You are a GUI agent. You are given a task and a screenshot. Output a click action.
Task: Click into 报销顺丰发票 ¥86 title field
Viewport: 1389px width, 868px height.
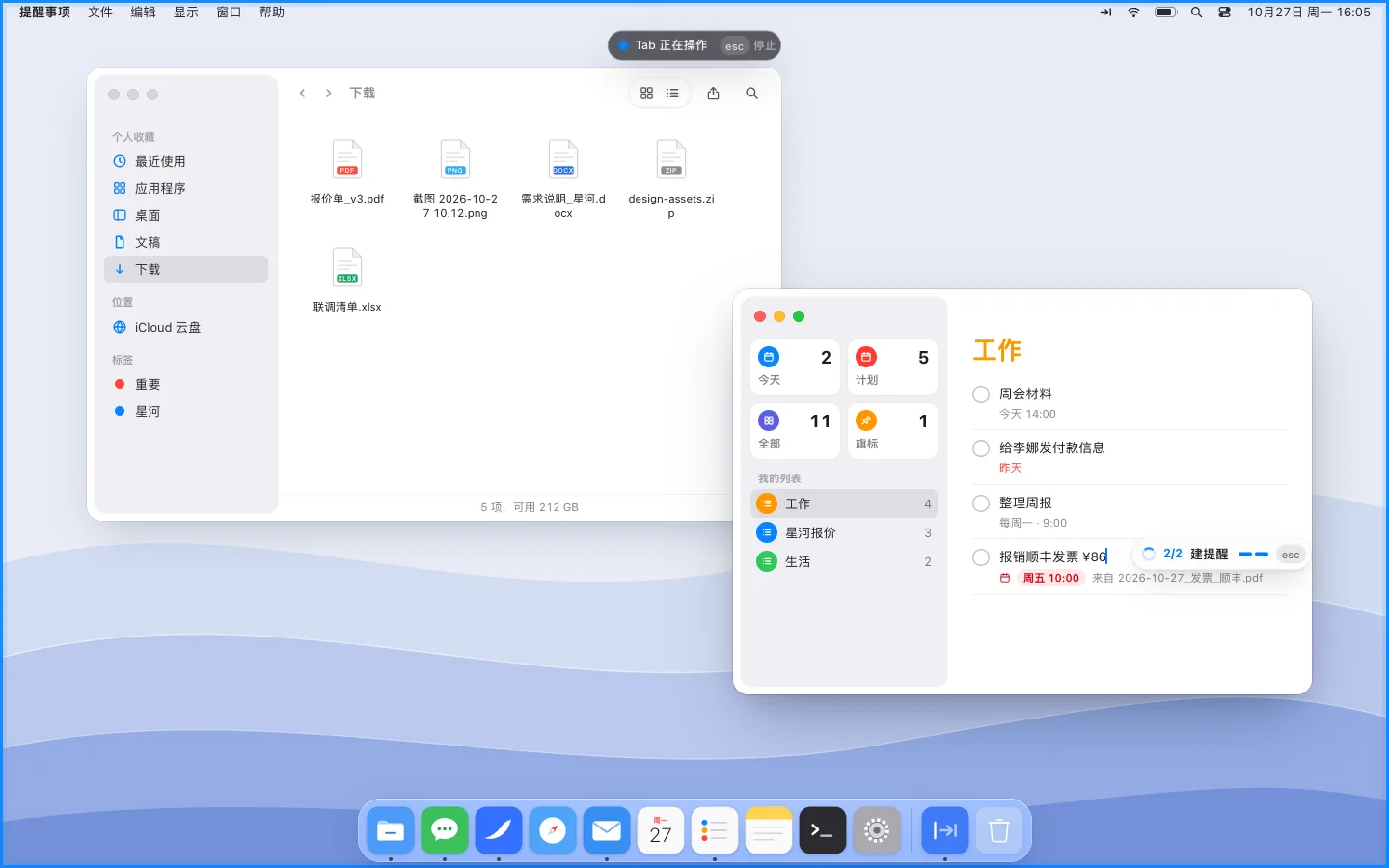click(1052, 556)
